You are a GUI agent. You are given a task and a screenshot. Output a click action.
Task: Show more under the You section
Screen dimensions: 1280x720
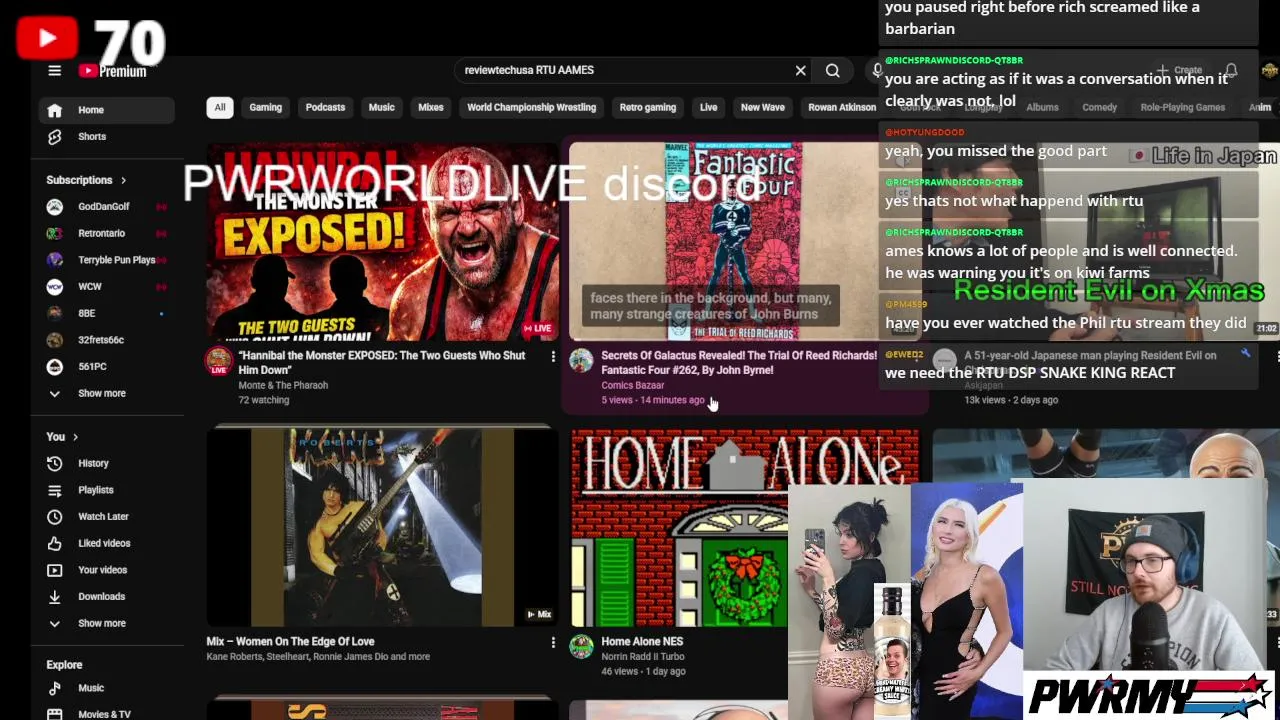pyautogui.click(x=107, y=623)
